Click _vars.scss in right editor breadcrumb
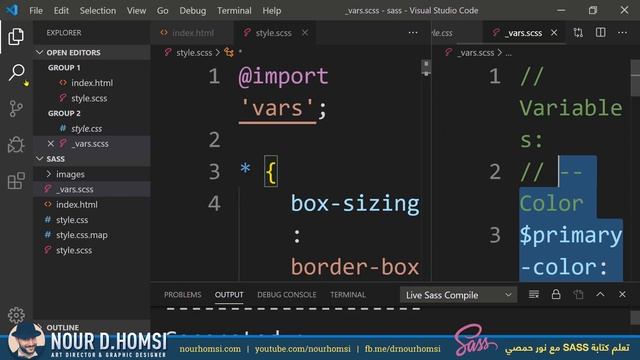Viewport: 640px width, 360px height. tap(476, 53)
